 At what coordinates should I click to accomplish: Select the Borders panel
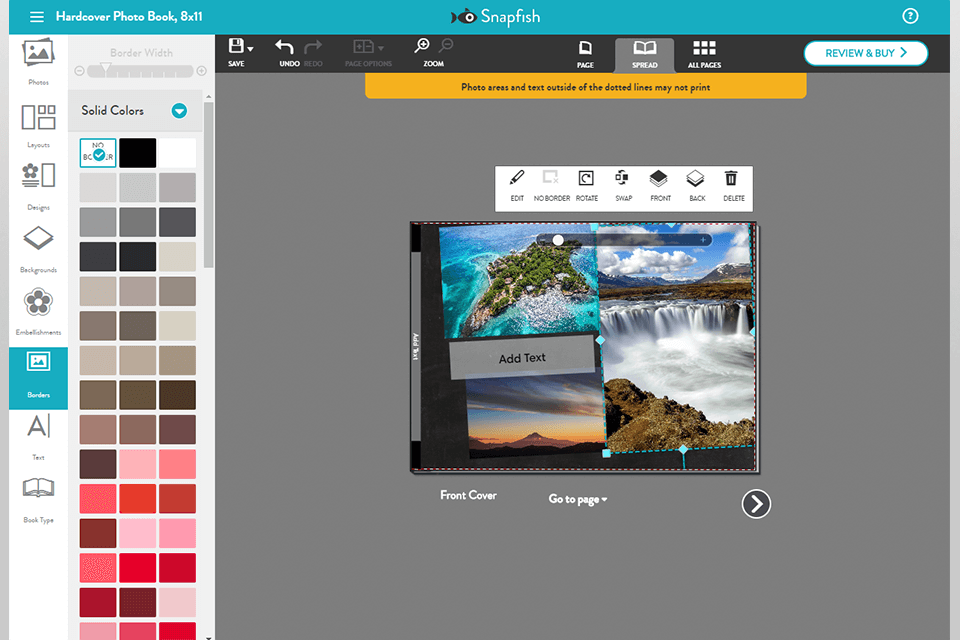tap(38, 378)
